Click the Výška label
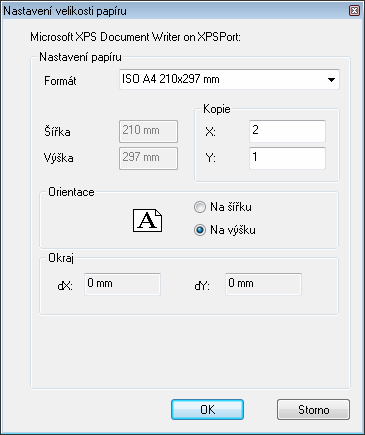Image resolution: width=365 pixels, height=435 pixels. coord(58,157)
